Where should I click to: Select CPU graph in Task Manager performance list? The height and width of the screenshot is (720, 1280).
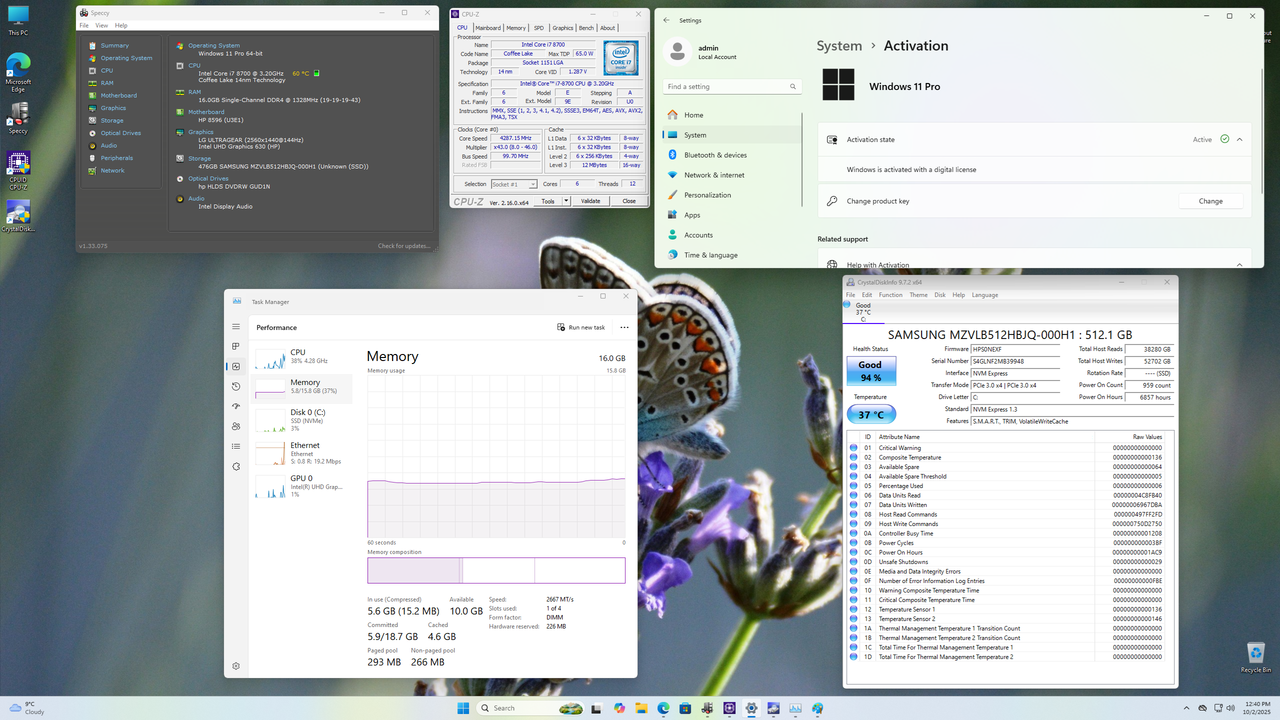click(303, 356)
